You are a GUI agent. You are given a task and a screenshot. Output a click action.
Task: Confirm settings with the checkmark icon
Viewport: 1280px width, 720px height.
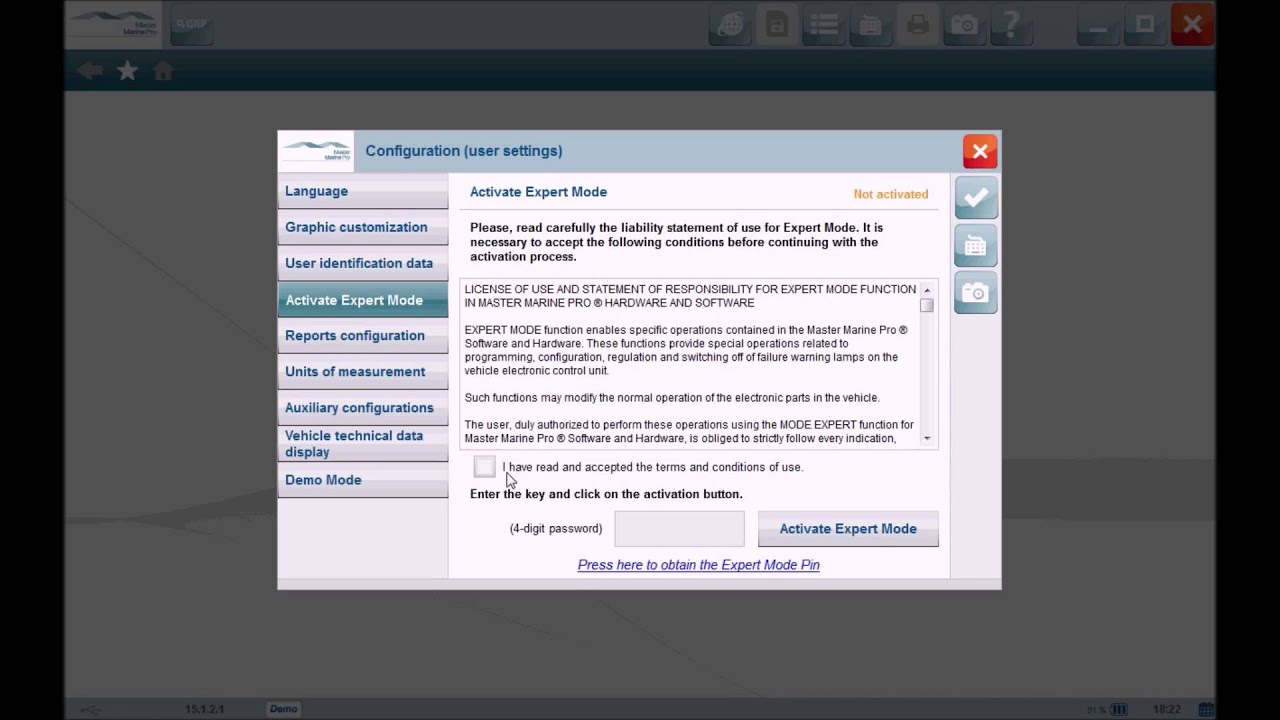tap(975, 197)
